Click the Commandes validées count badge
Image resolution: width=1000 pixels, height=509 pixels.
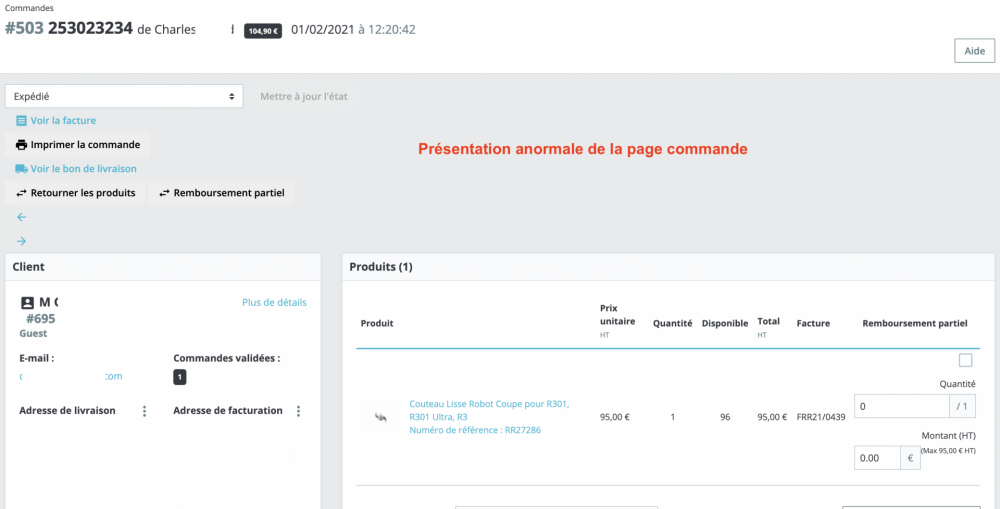[180, 377]
